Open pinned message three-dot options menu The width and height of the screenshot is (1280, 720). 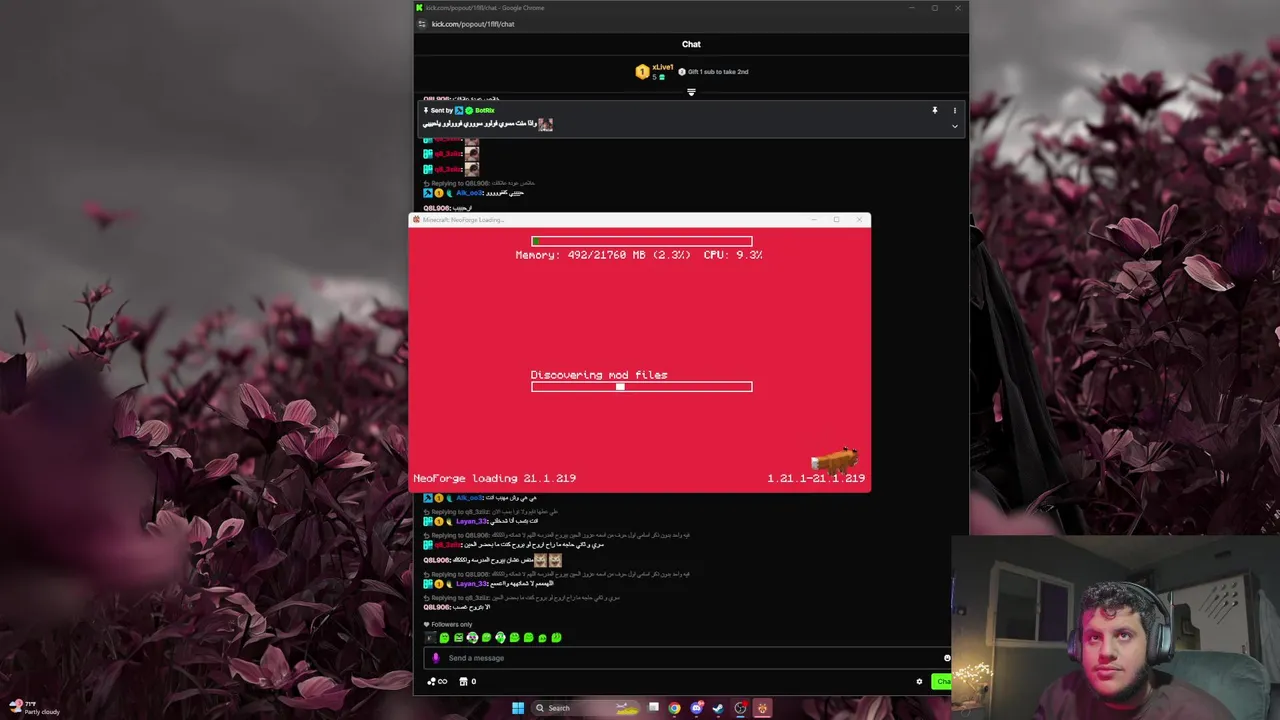[954, 110]
